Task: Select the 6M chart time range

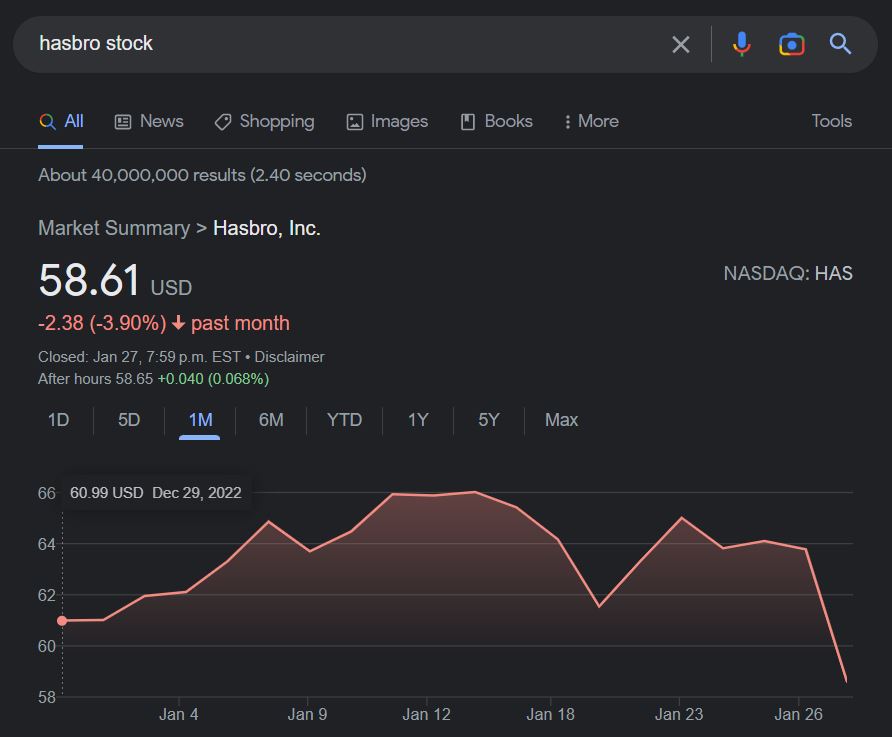Action: tap(271, 420)
